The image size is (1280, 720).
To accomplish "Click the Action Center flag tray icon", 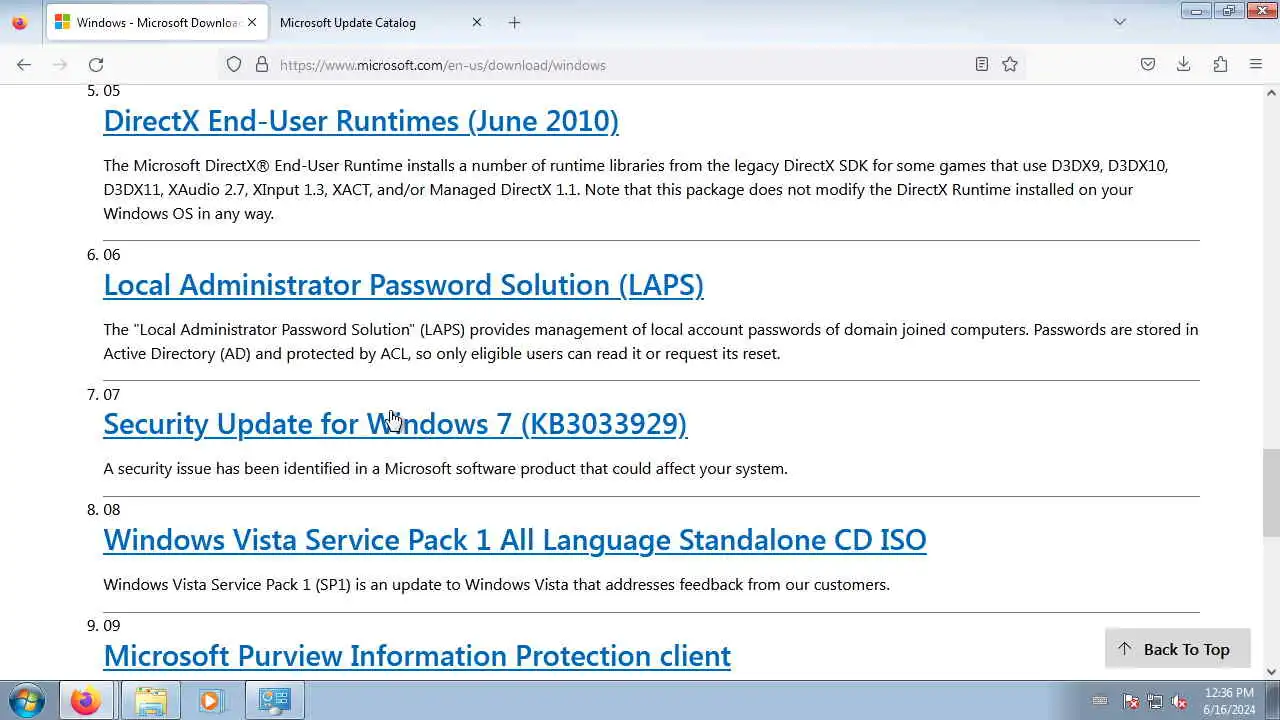I will tap(1131, 702).
